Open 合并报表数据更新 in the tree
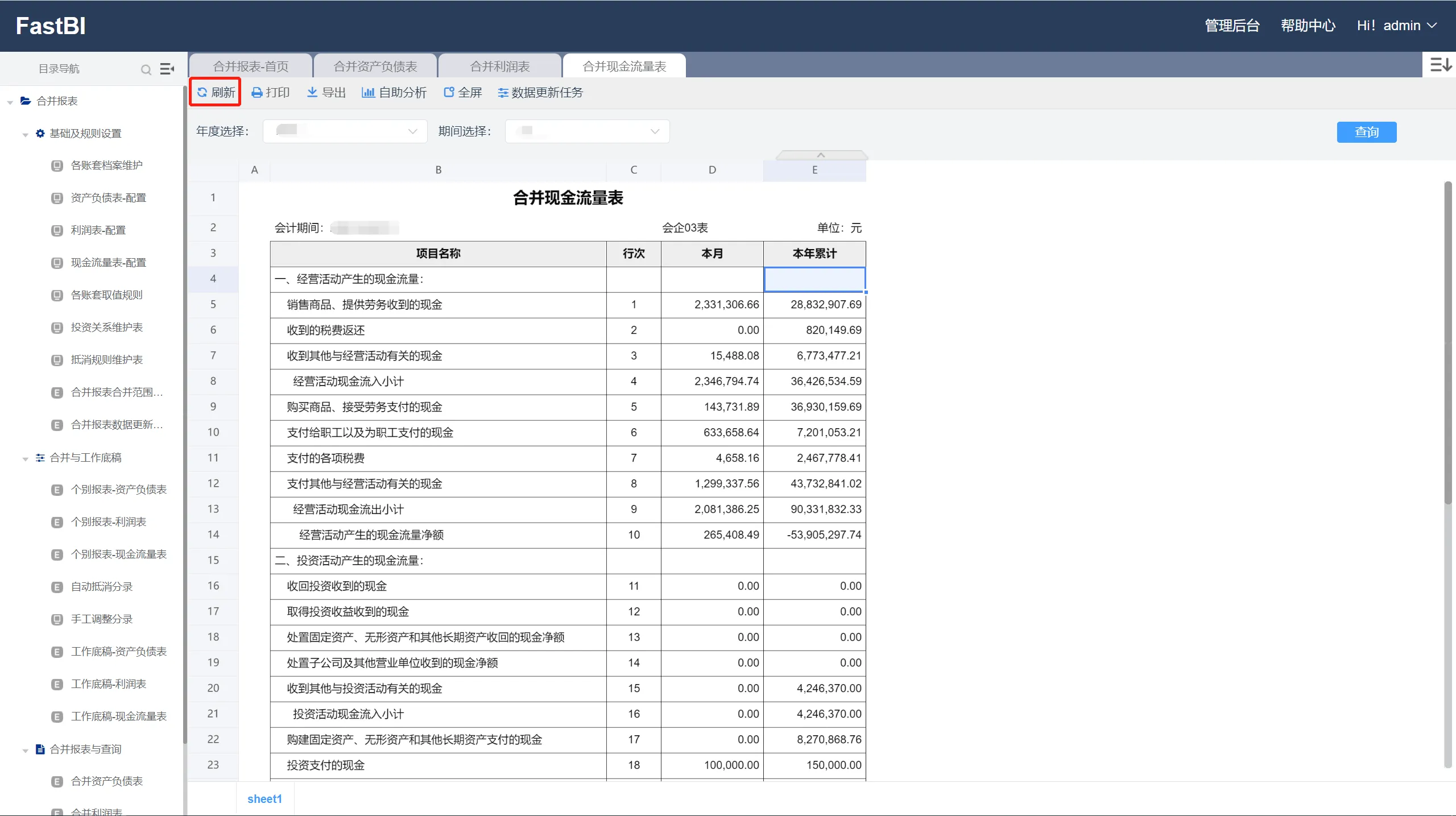Viewport: 1456px width, 816px height. pos(117,425)
